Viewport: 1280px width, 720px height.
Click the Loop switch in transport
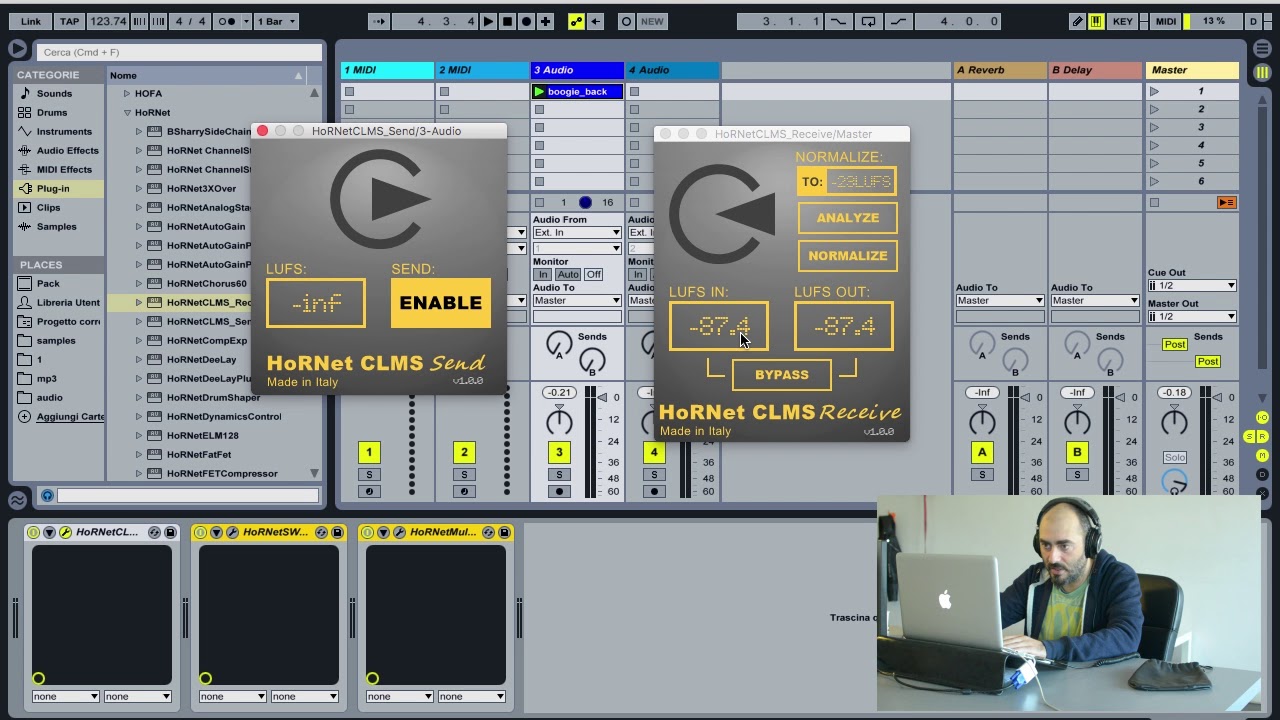coord(868,21)
